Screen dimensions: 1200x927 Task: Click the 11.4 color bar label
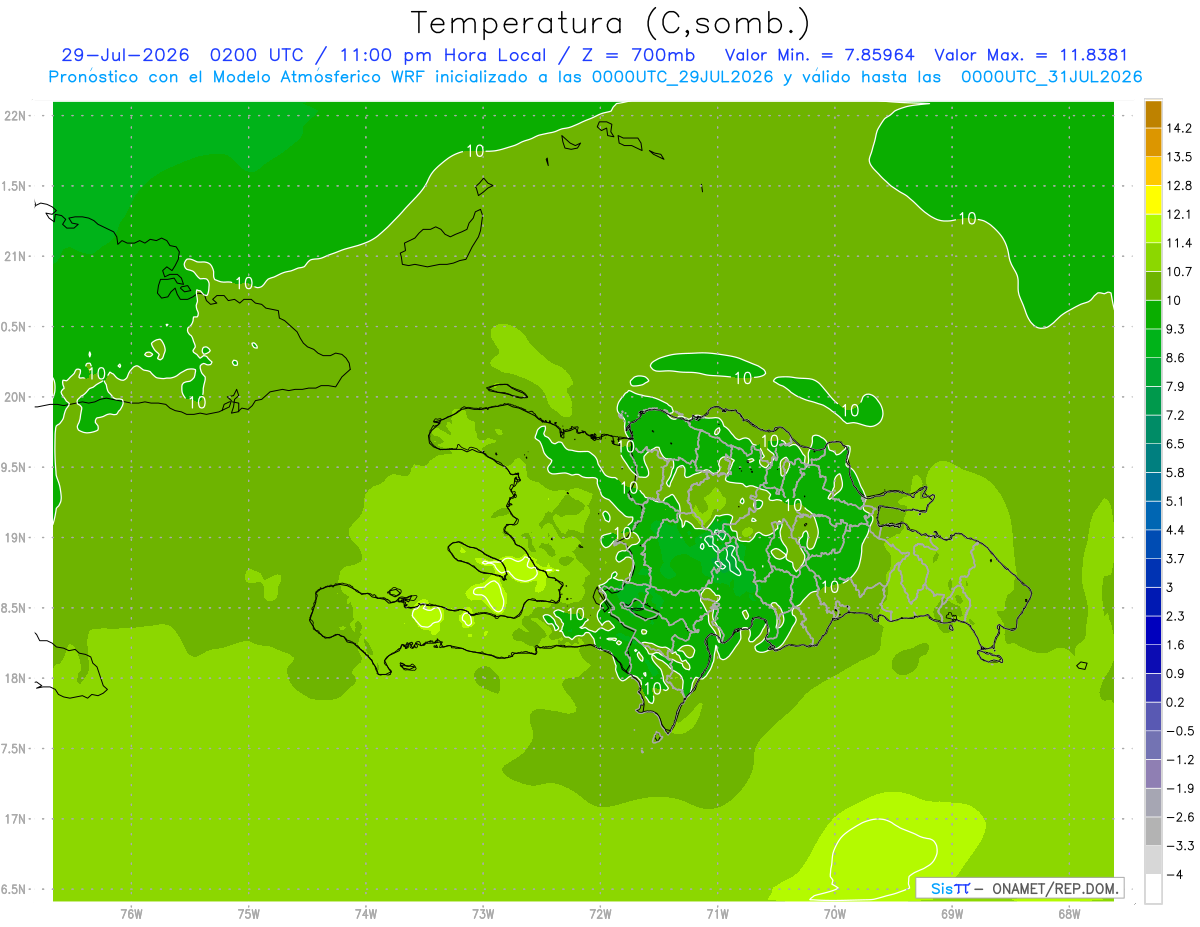[1179, 243]
